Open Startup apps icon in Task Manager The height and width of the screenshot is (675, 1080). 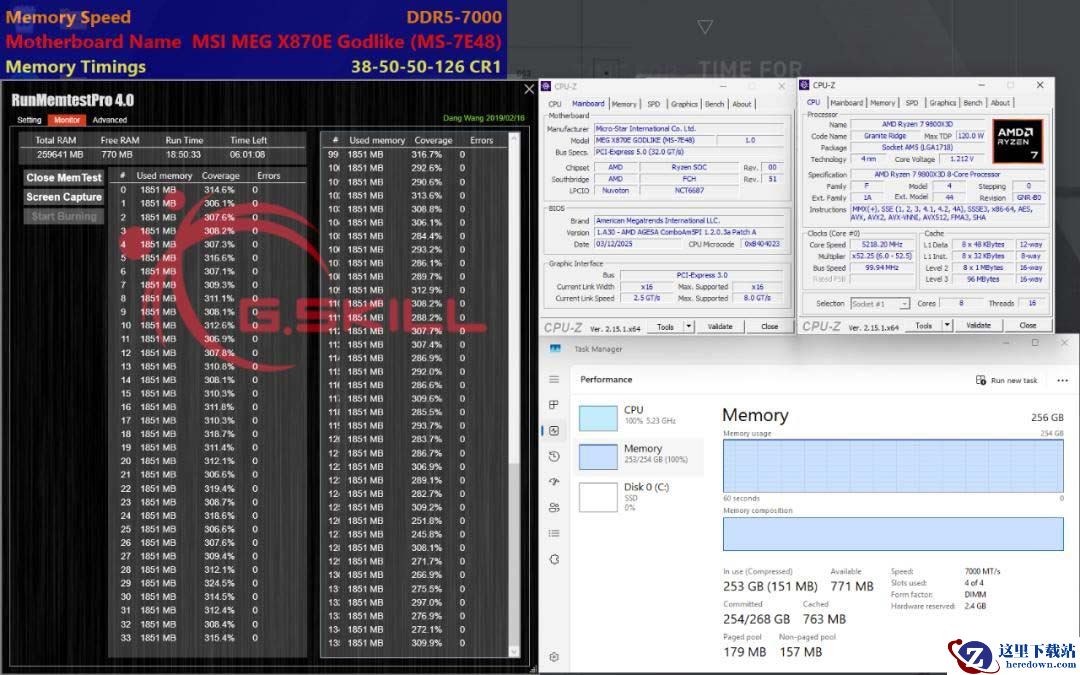554,481
